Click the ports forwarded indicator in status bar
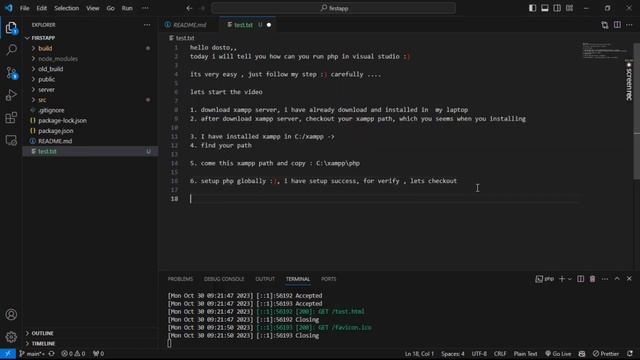 click(98, 353)
